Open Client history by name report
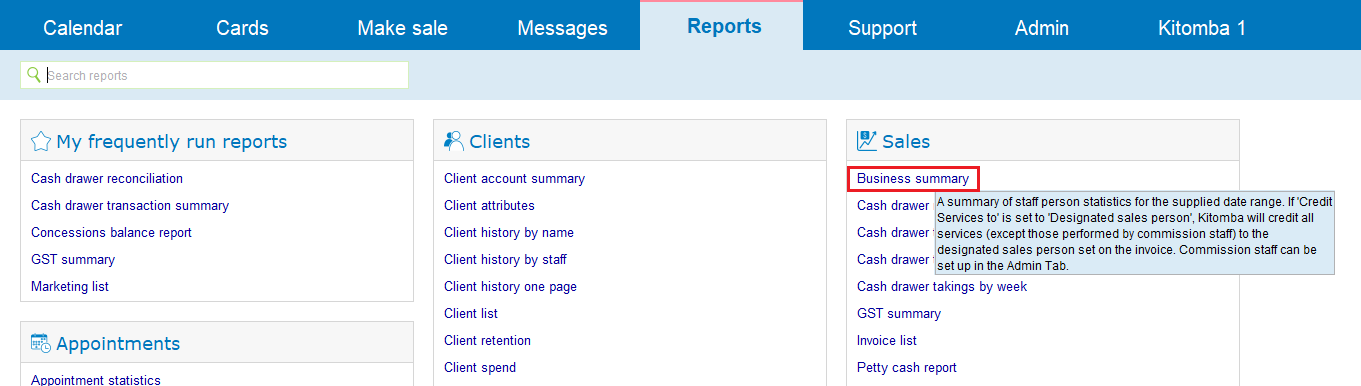Image resolution: width=1361 pixels, height=386 pixels. pos(509,233)
